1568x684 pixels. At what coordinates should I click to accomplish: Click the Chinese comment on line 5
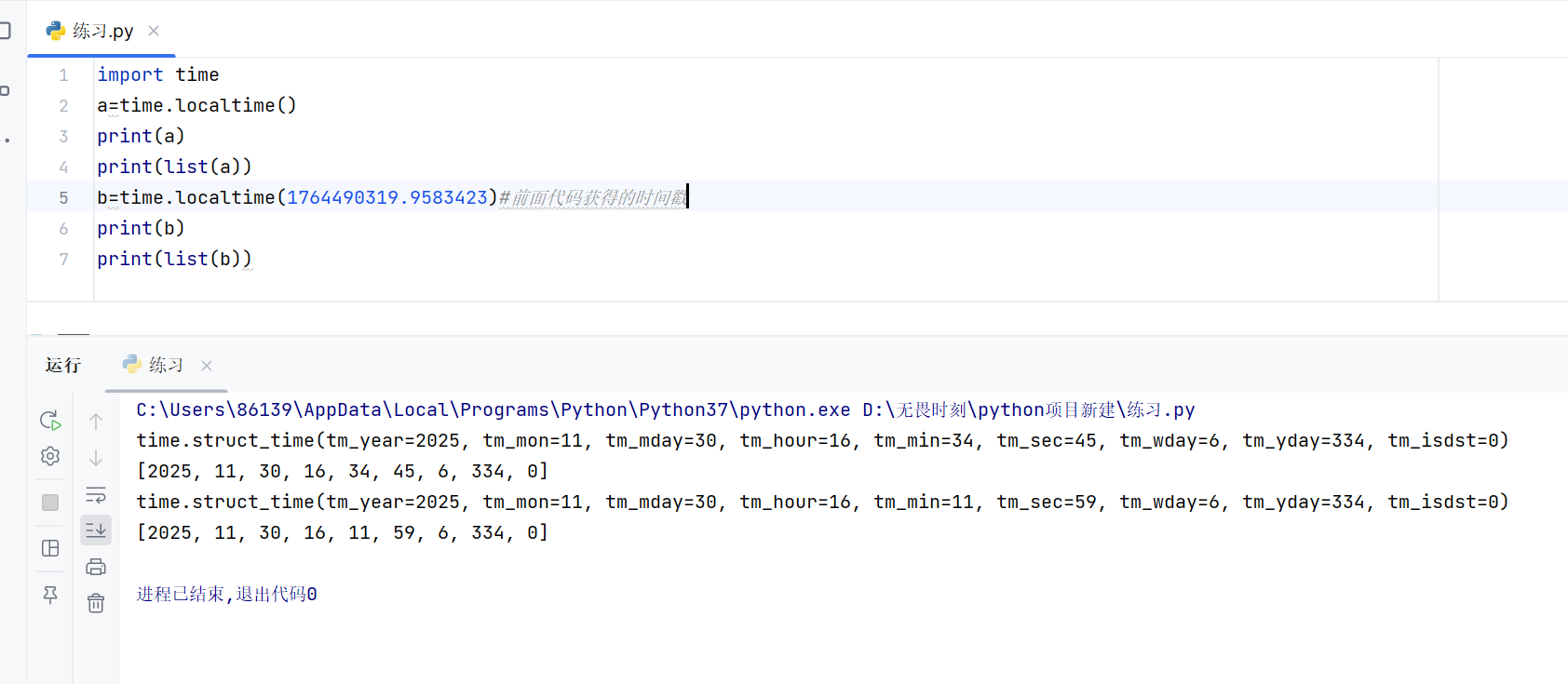click(x=593, y=197)
